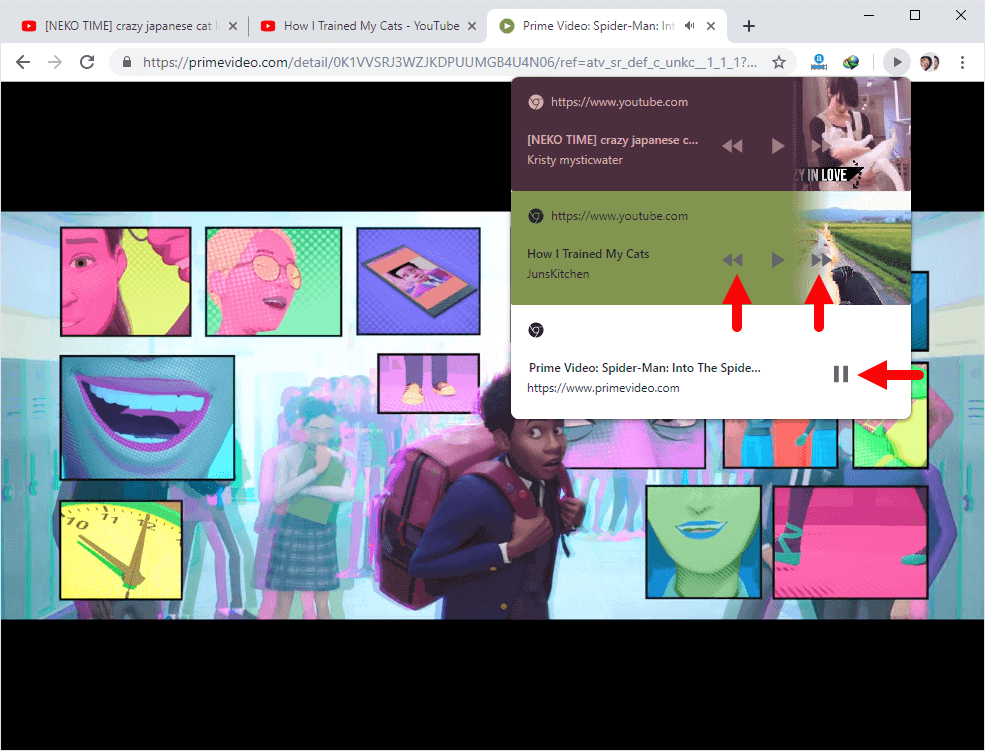Screen dimensions: 985x751
Task: Close the NEKO TIME tab
Action: click(233, 26)
